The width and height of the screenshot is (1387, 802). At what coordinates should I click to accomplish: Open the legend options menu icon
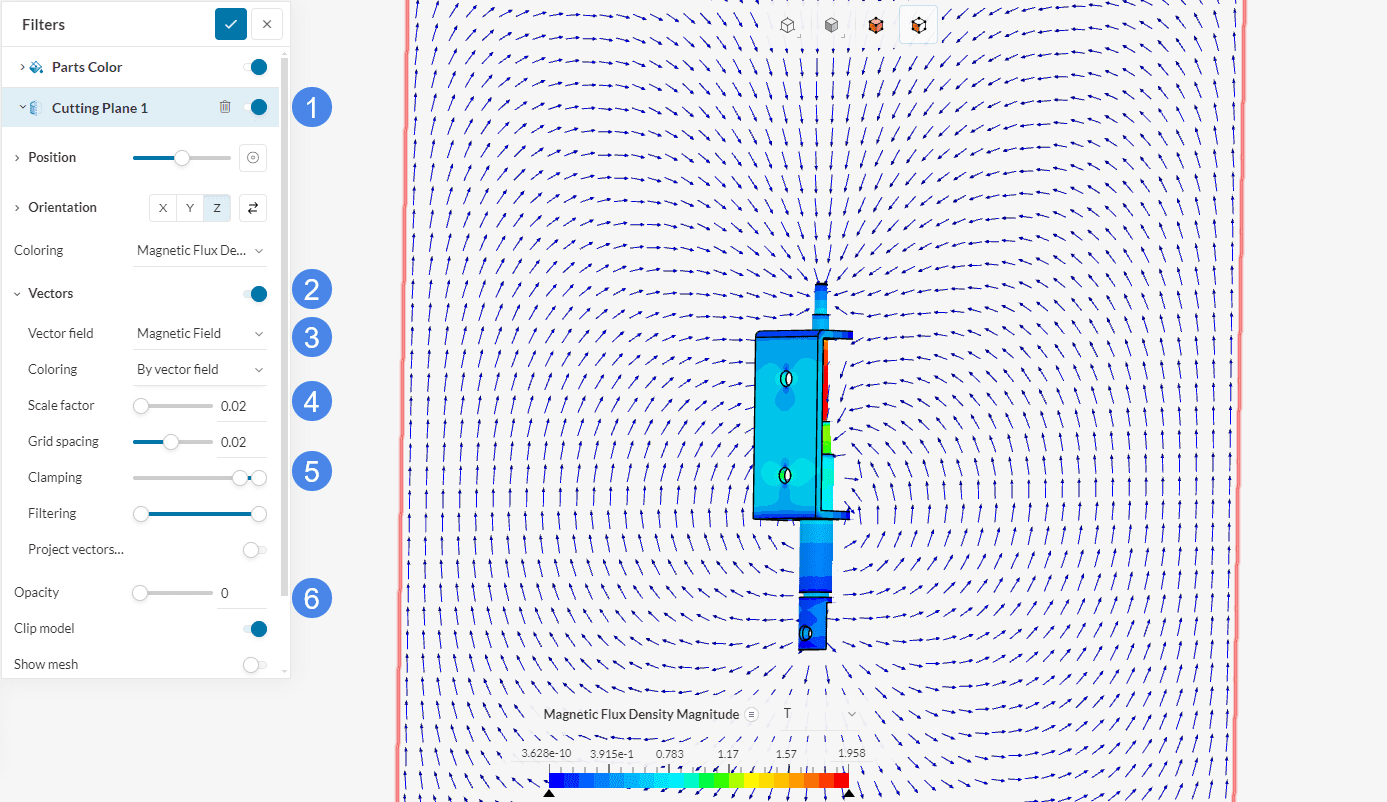tap(751, 714)
